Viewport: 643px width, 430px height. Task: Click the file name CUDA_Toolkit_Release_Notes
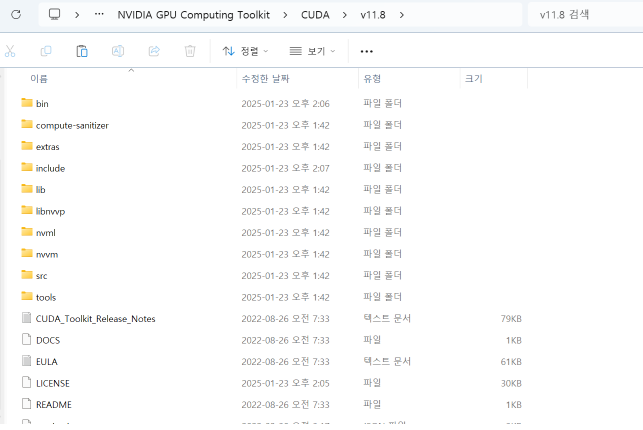(x=96, y=319)
